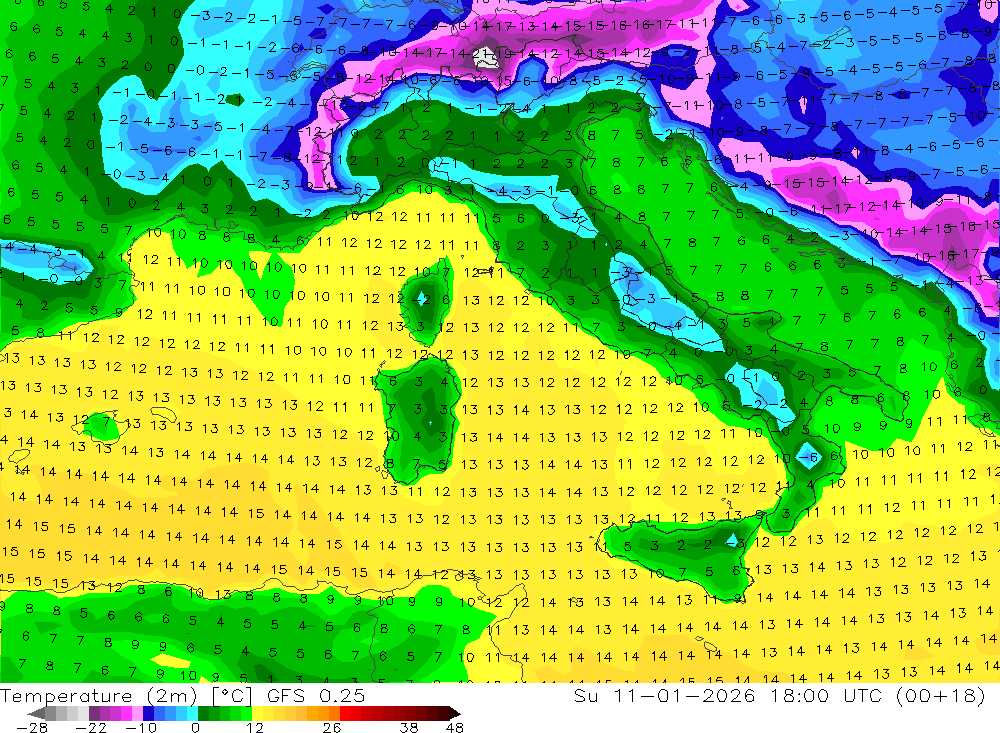1000x733 pixels.
Task: Click the '(00+18)' forecast step label
Action: 940,695
